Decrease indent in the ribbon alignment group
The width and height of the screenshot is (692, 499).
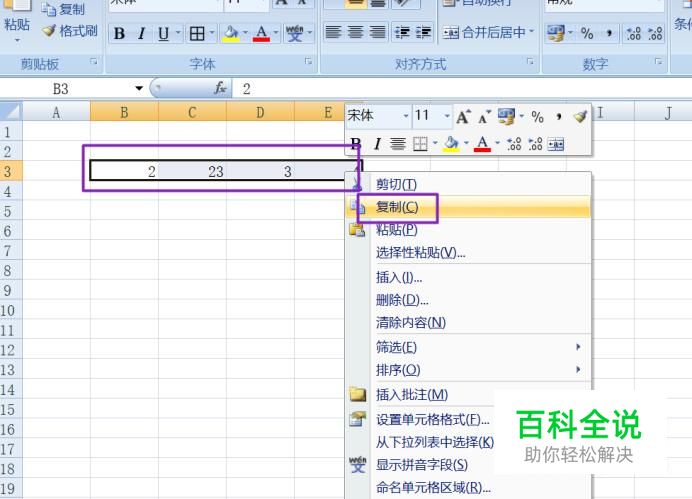(x=402, y=32)
